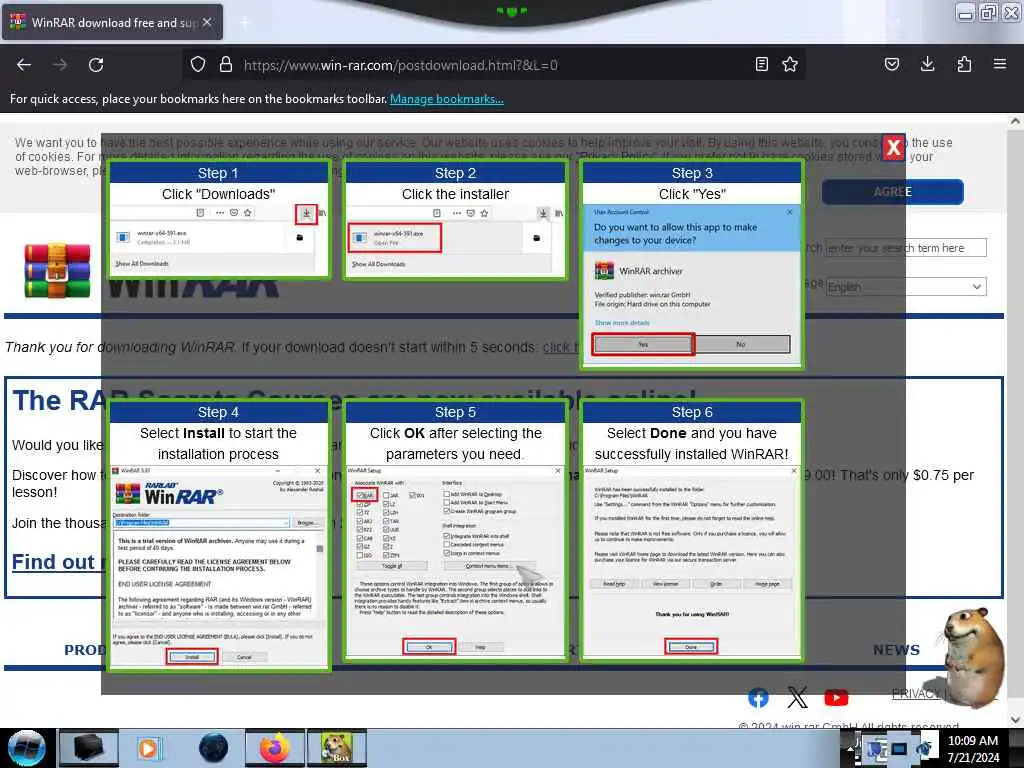Close the WinRAR download tab
Screen dimensions: 1024x768
coord(207,22)
